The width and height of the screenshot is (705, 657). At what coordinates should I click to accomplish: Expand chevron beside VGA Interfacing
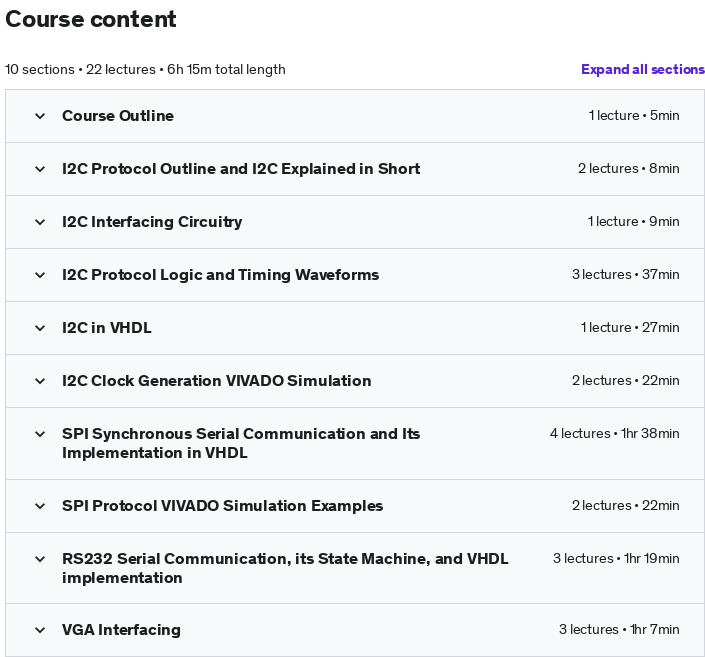coord(40,630)
